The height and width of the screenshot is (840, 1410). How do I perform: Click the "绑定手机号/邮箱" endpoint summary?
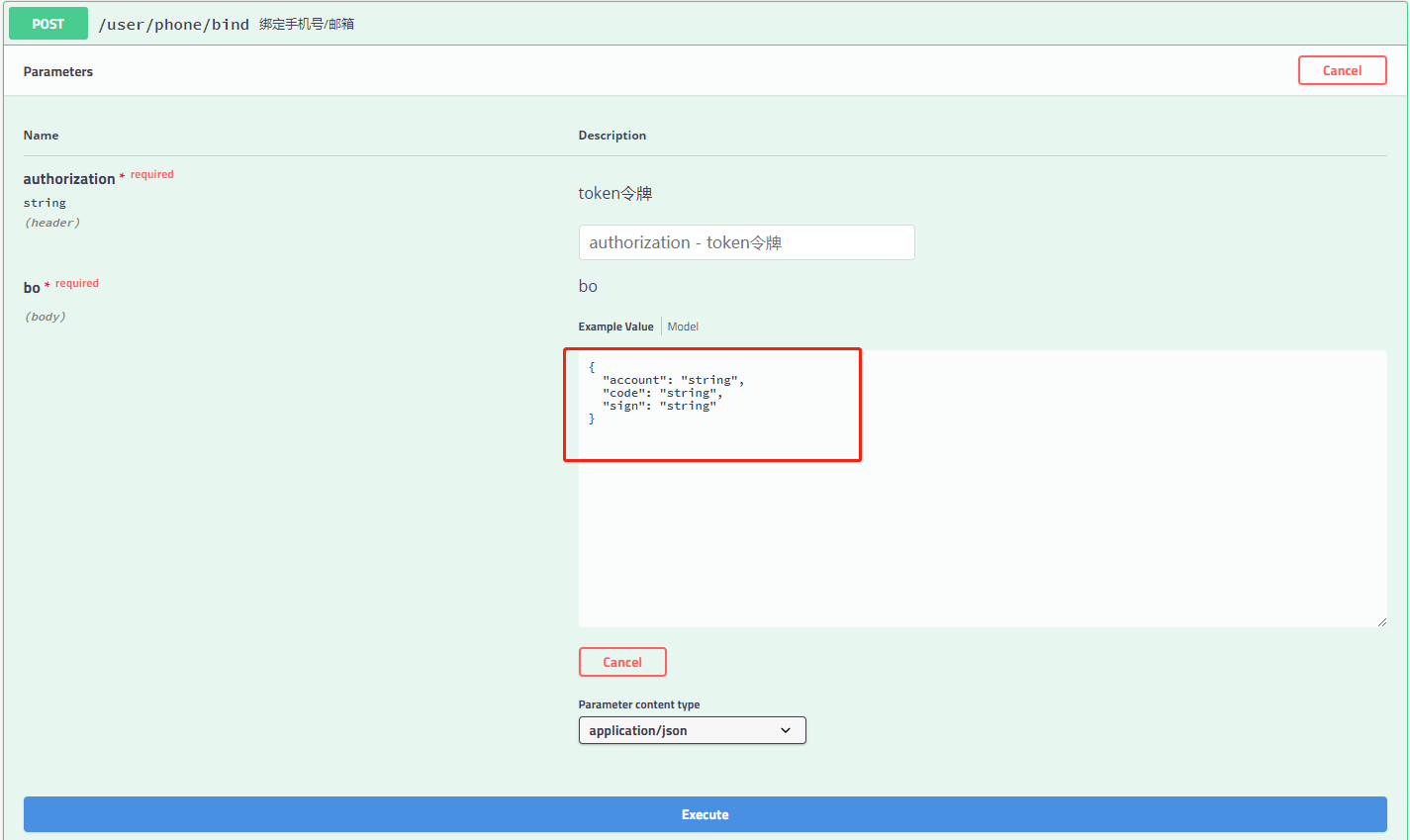[307, 24]
